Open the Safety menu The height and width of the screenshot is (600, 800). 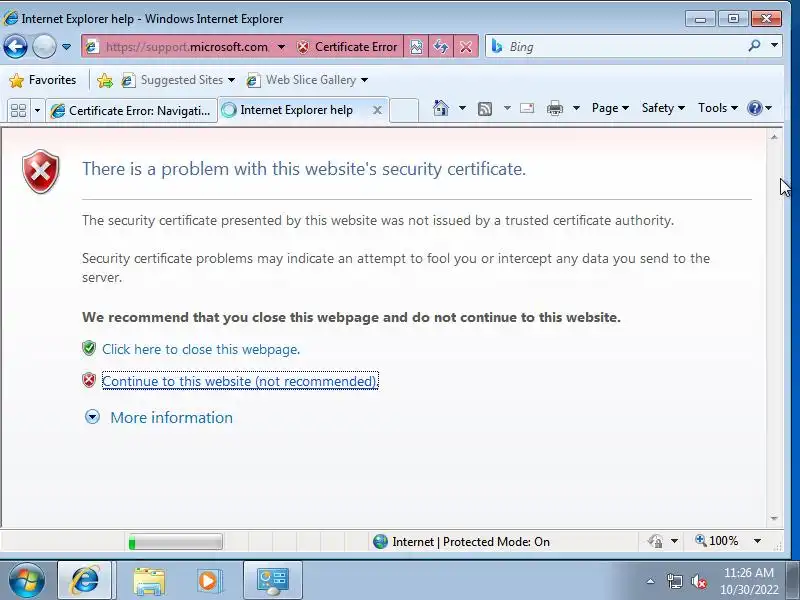pyautogui.click(x=663, y=108)
